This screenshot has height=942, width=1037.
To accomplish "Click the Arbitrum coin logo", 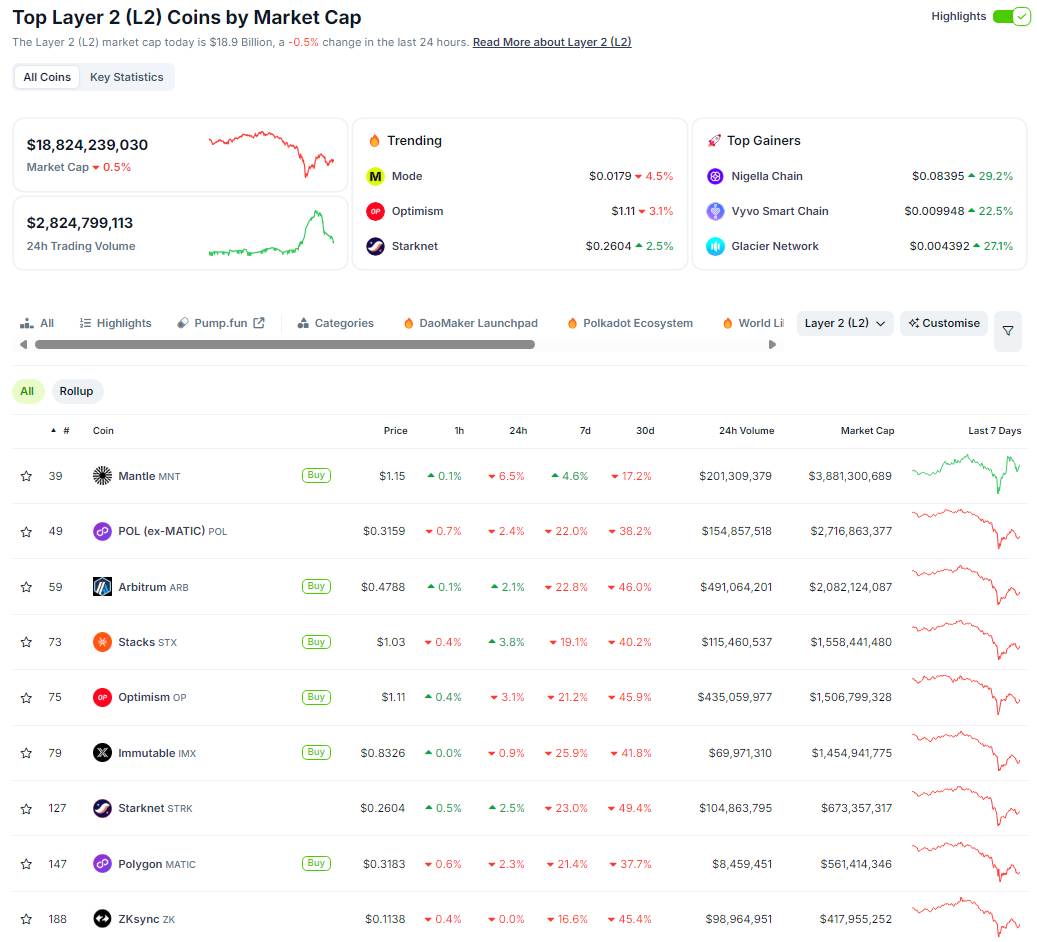I will click(x=103, y=587).
